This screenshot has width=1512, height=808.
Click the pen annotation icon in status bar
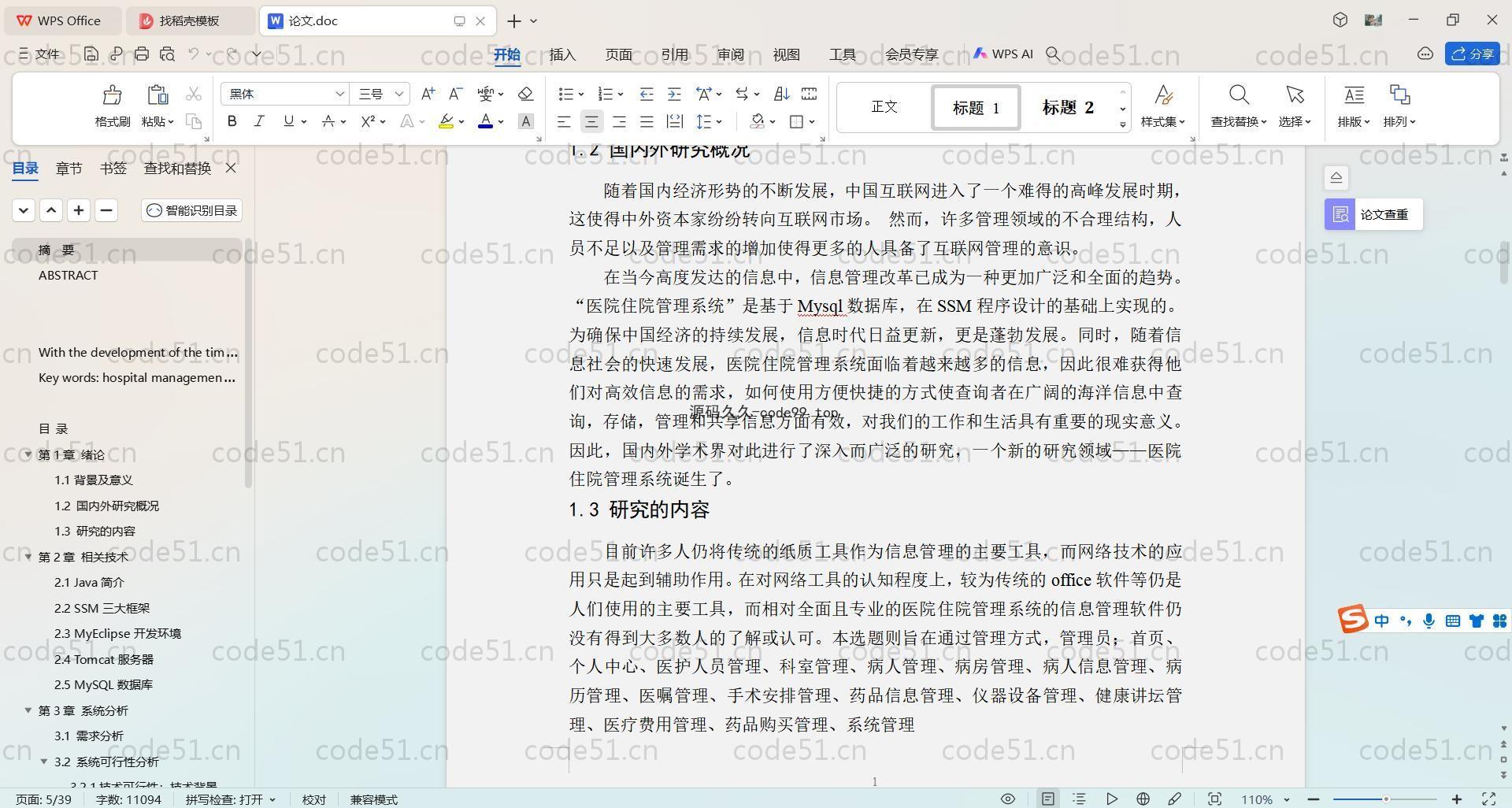[x=1174, y=799]
